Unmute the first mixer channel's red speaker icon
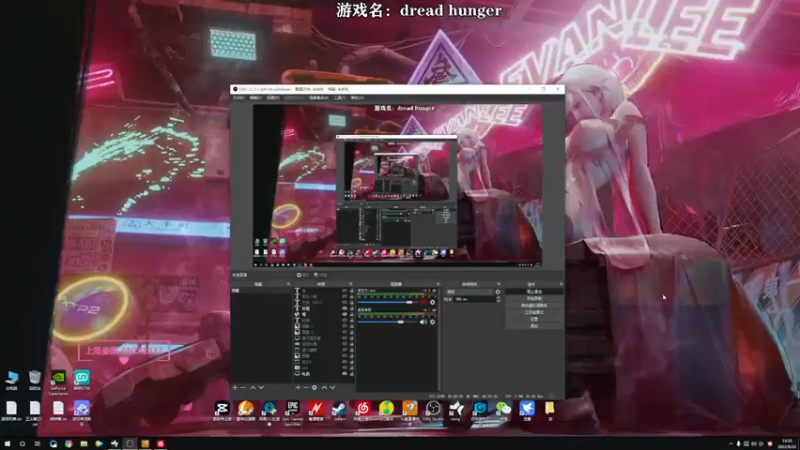 423,302
